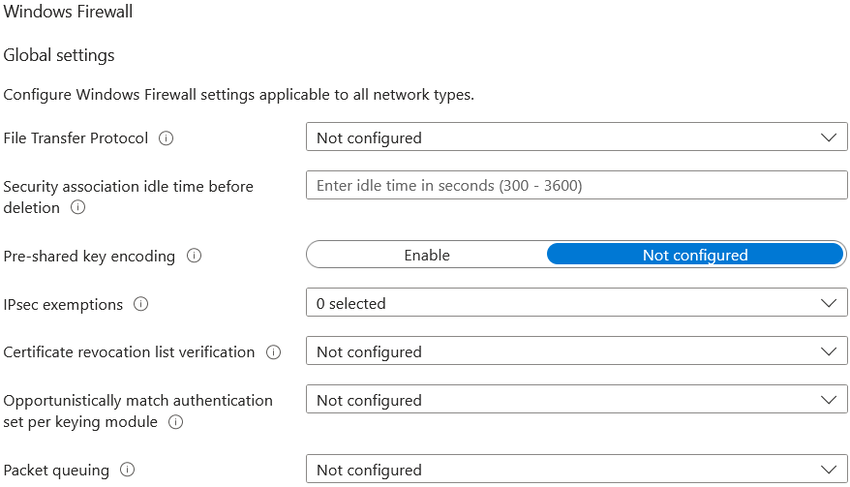Open Opportunistically match authentication set dropdown
The height and width of the screenshot is (487, 850).
[x=576, y=400]
